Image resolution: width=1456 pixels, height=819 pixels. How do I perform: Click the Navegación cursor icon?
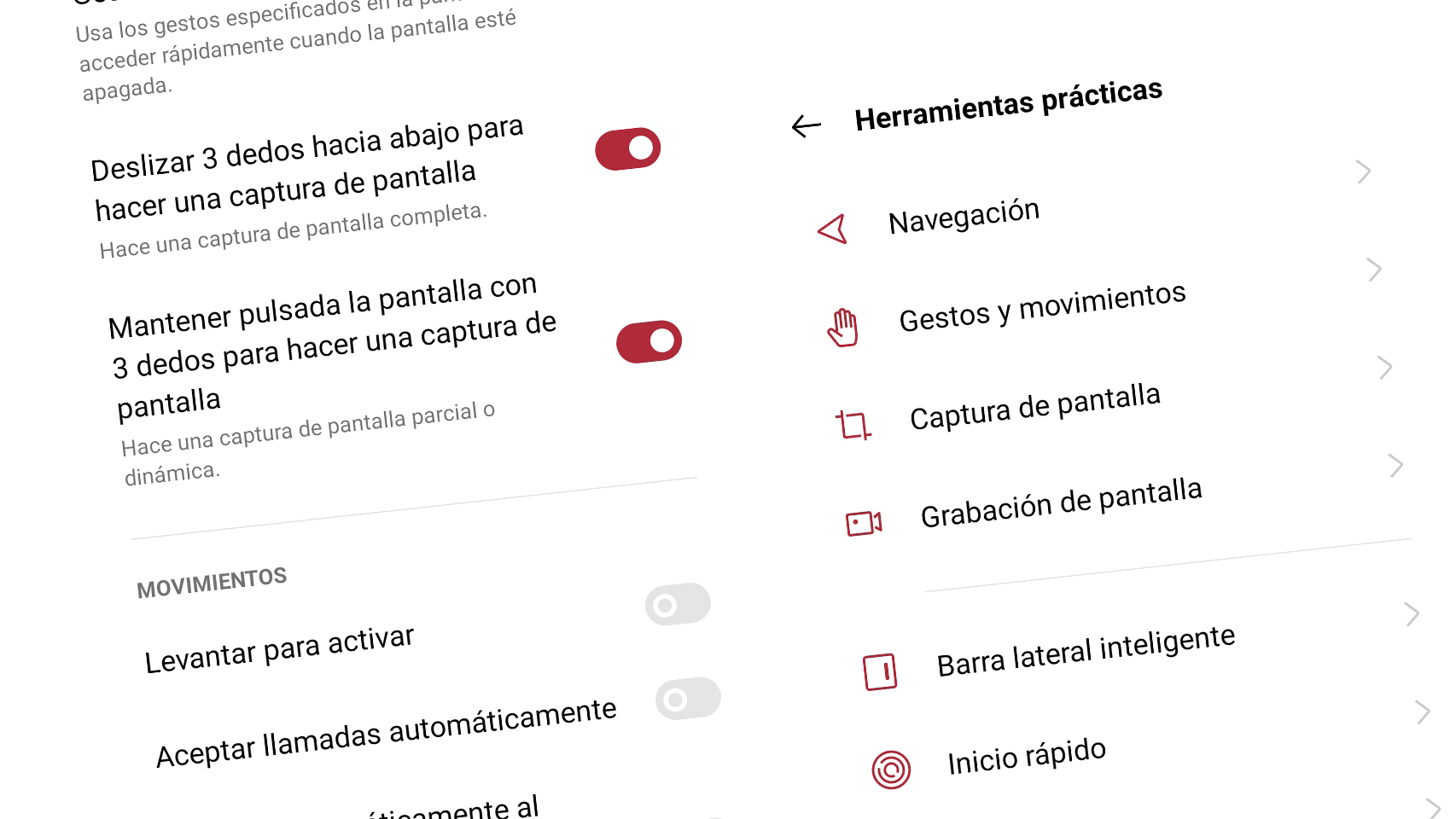pyautogui.click(x=829, y=230)
